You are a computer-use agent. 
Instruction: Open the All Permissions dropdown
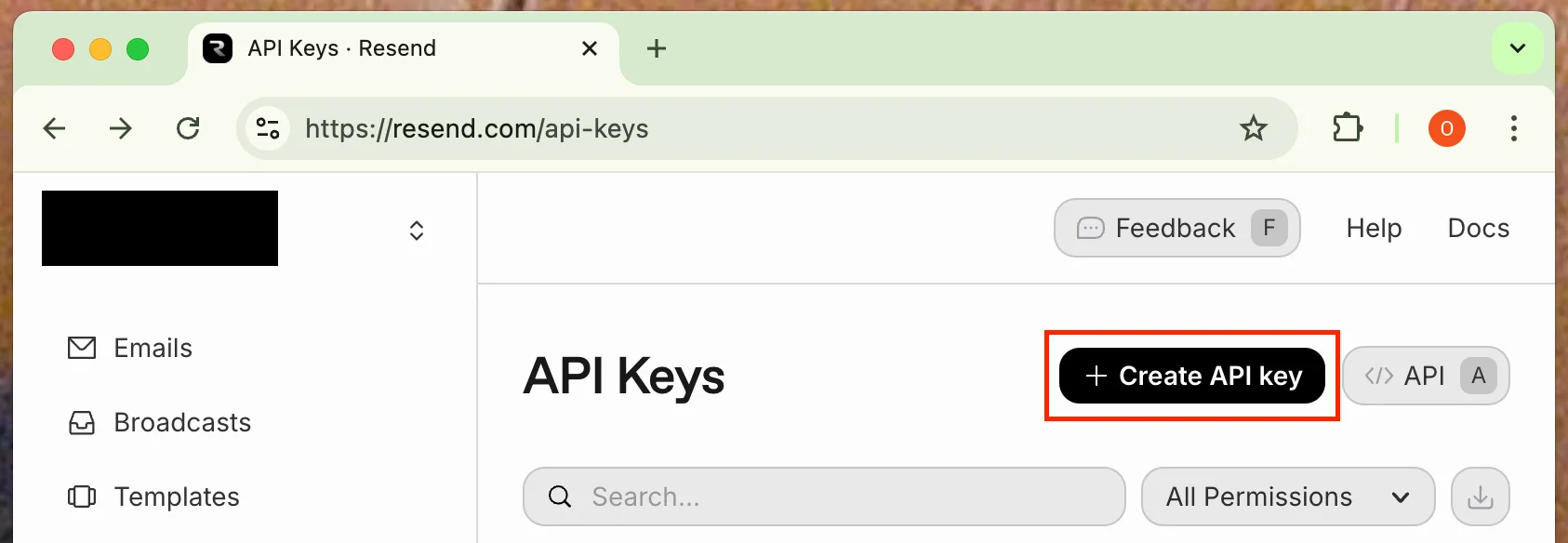[x=1287, y=497]
